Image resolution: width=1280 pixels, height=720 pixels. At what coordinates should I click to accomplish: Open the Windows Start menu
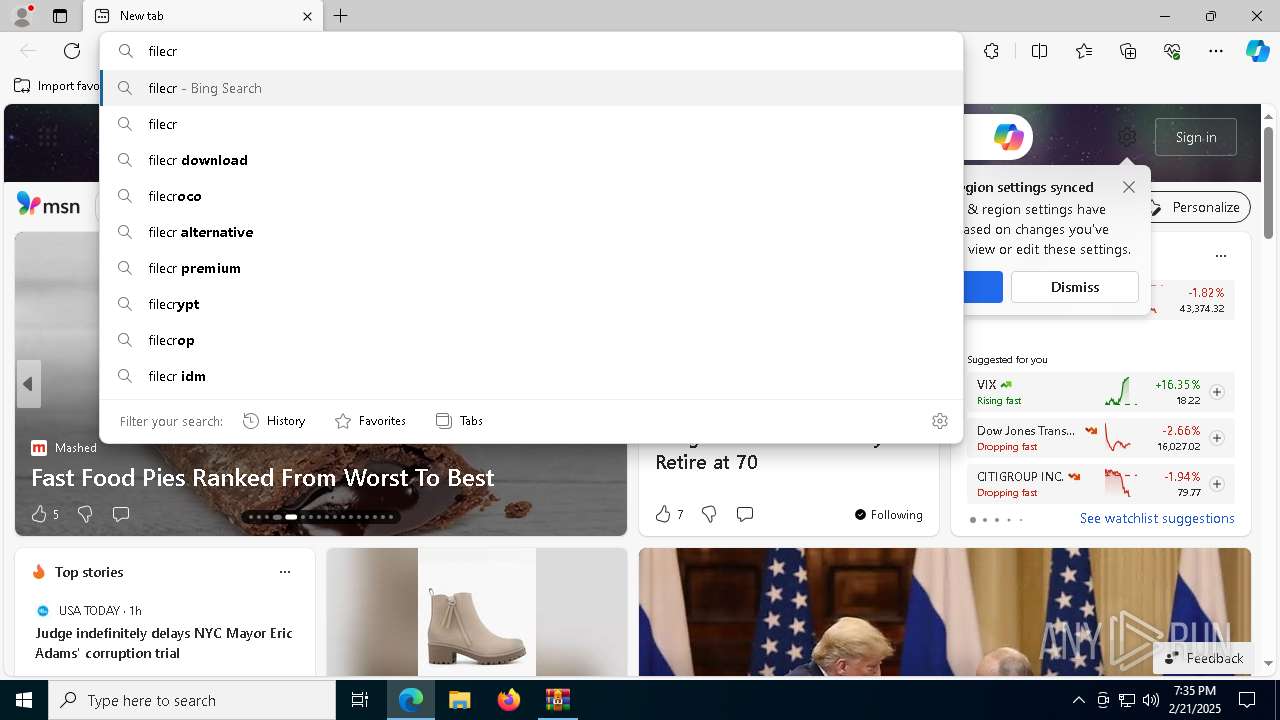pyautogui.click(x=24, y=701)
